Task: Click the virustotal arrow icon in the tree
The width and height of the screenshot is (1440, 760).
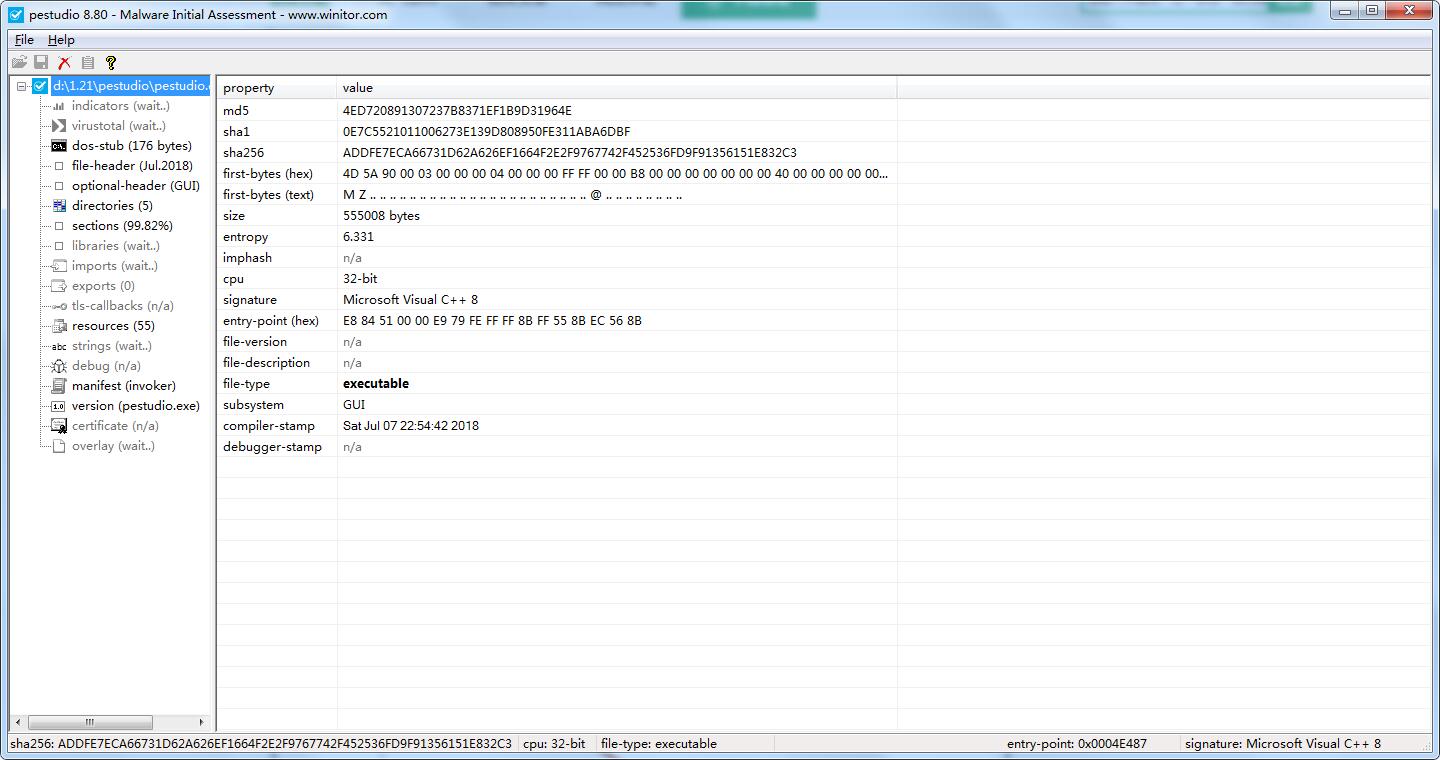Action: [x=59, y=126]
